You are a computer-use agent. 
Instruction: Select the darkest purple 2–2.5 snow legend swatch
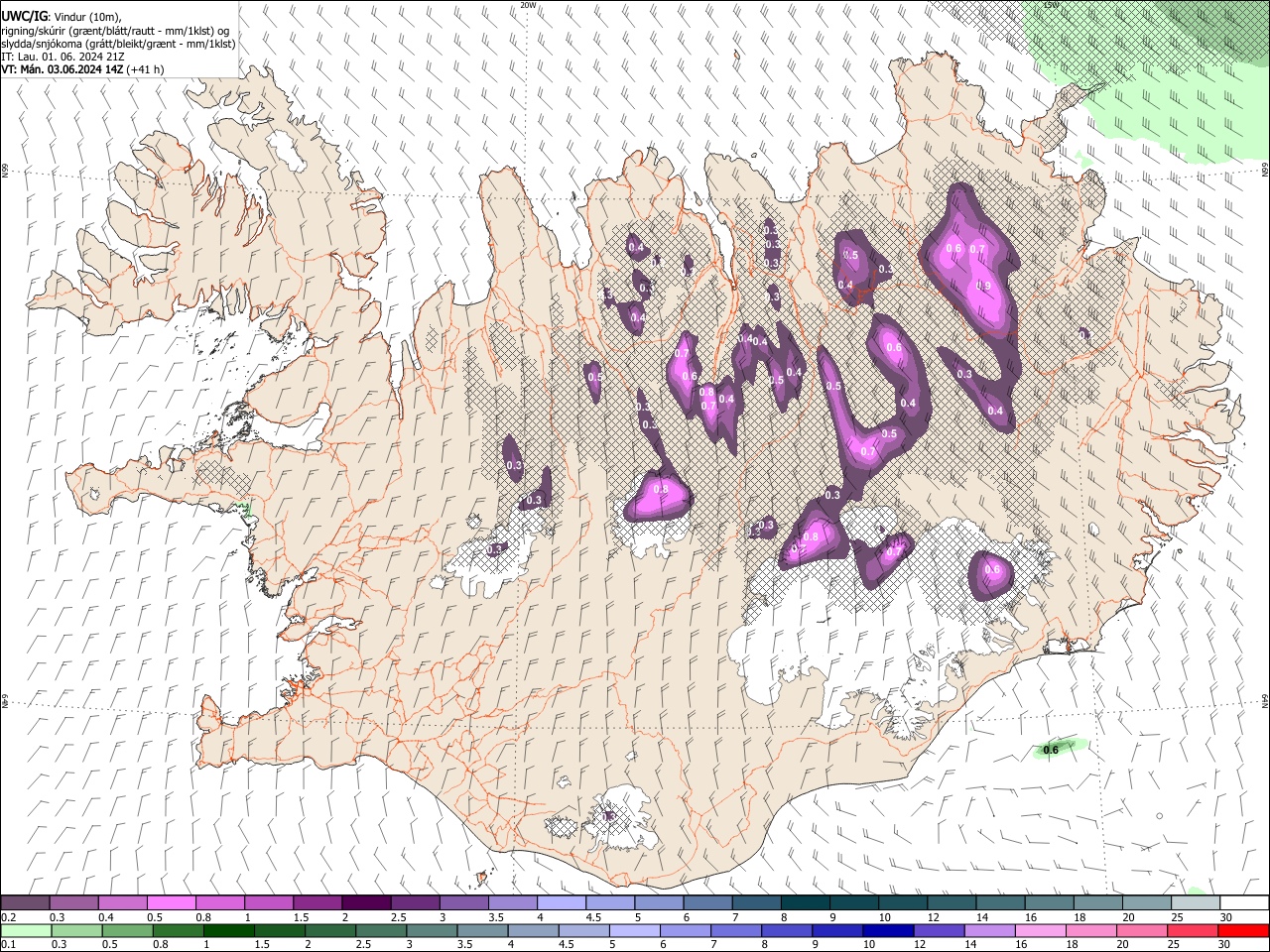(x=366, y=903)
